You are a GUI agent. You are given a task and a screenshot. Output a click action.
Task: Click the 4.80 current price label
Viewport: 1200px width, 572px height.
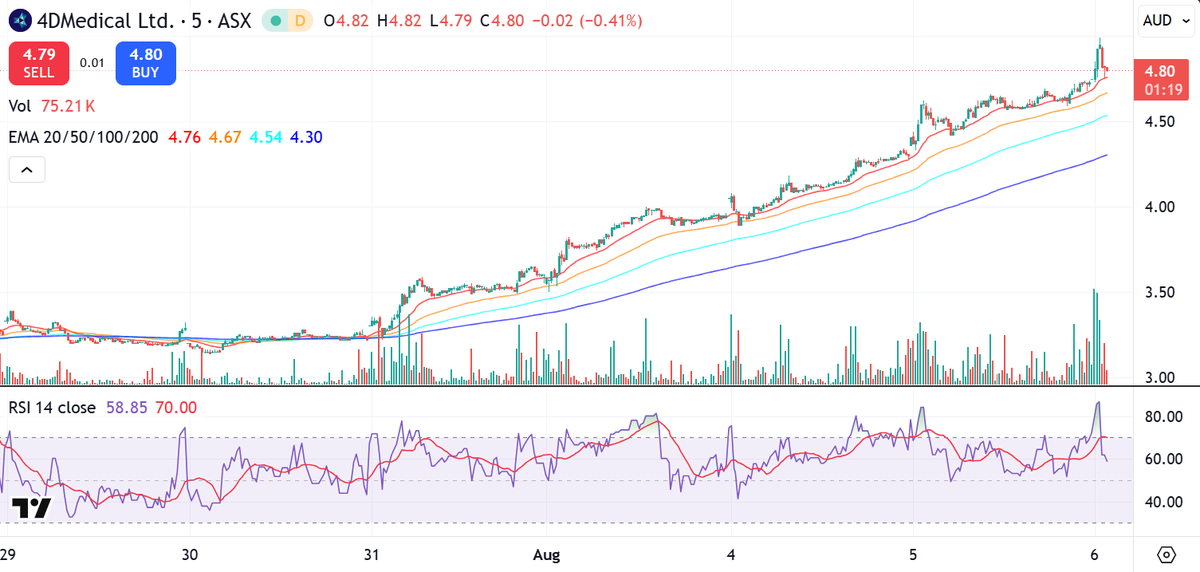click(x=1160, y=79)
